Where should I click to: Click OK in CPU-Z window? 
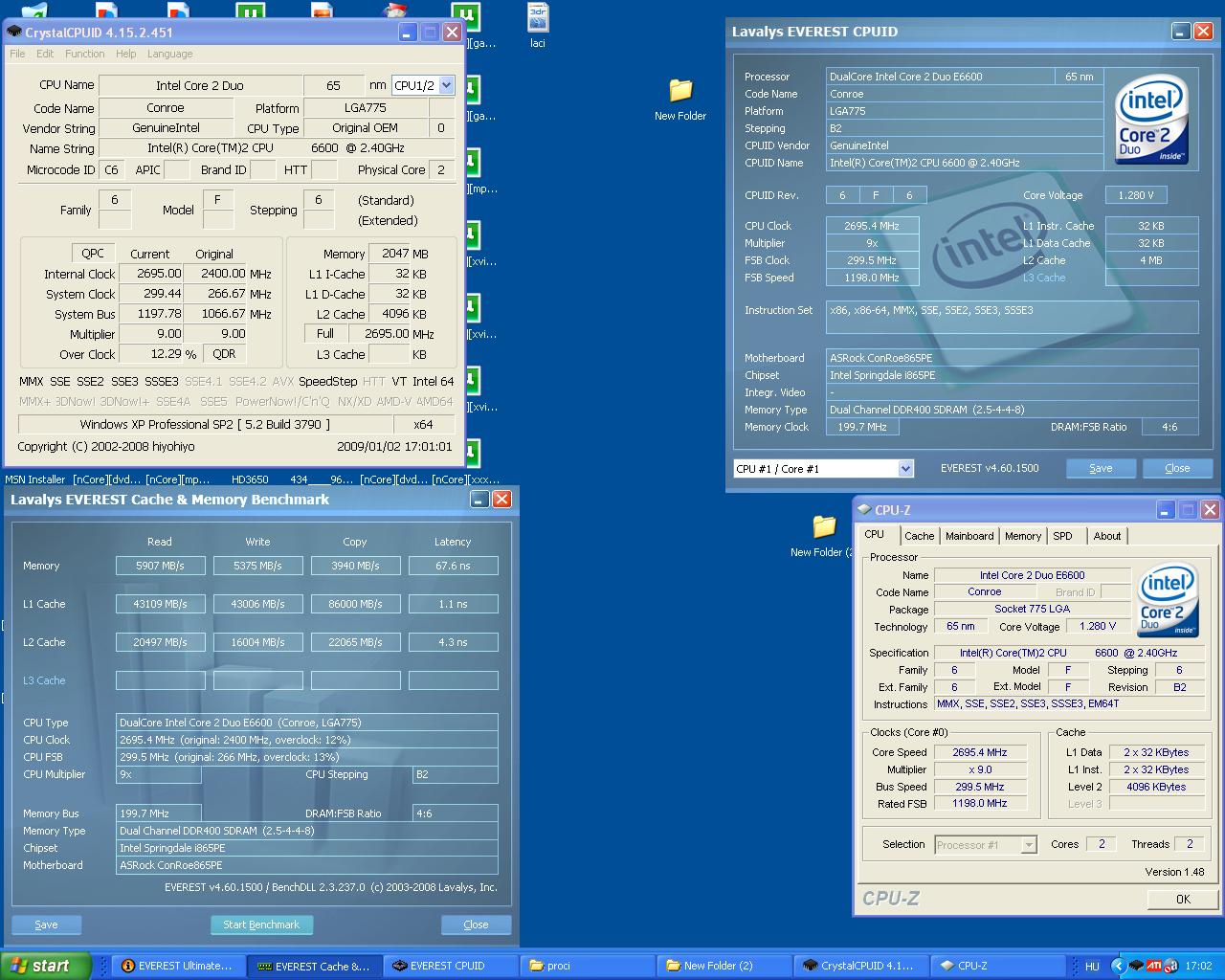pyautogui.click(x=1183, y=899)
